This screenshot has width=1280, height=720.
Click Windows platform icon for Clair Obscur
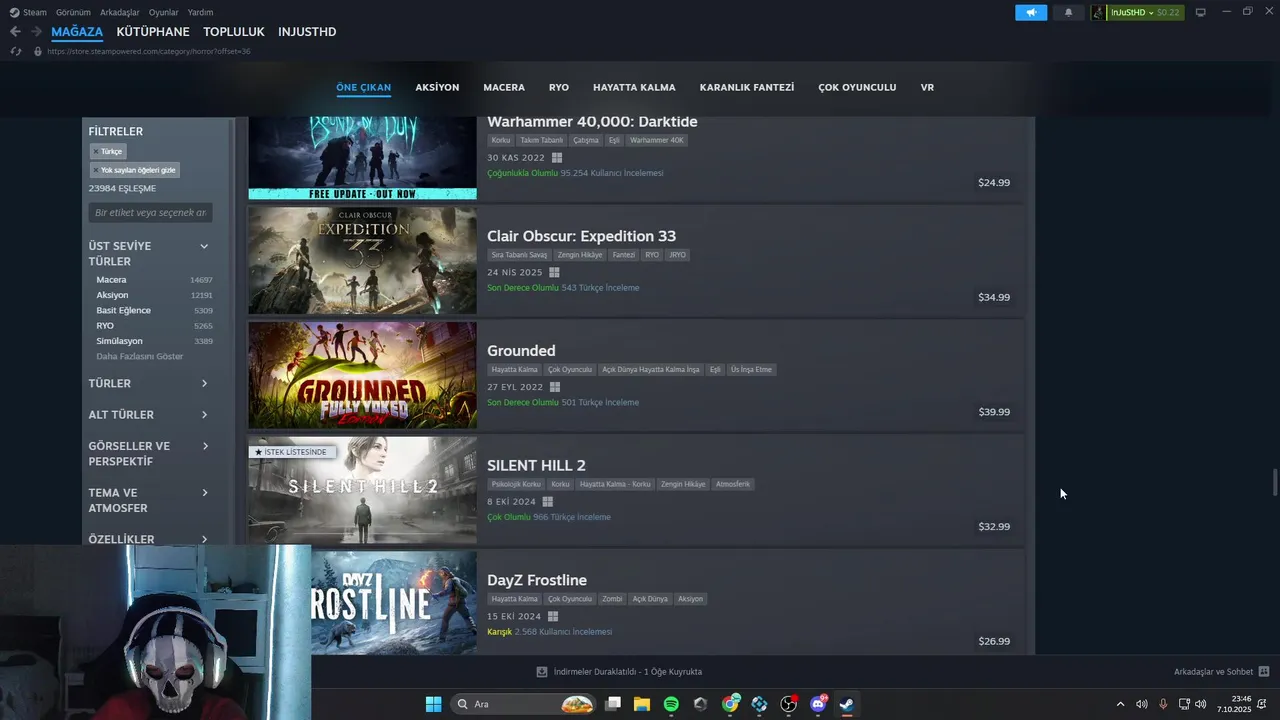pos(554,272)
